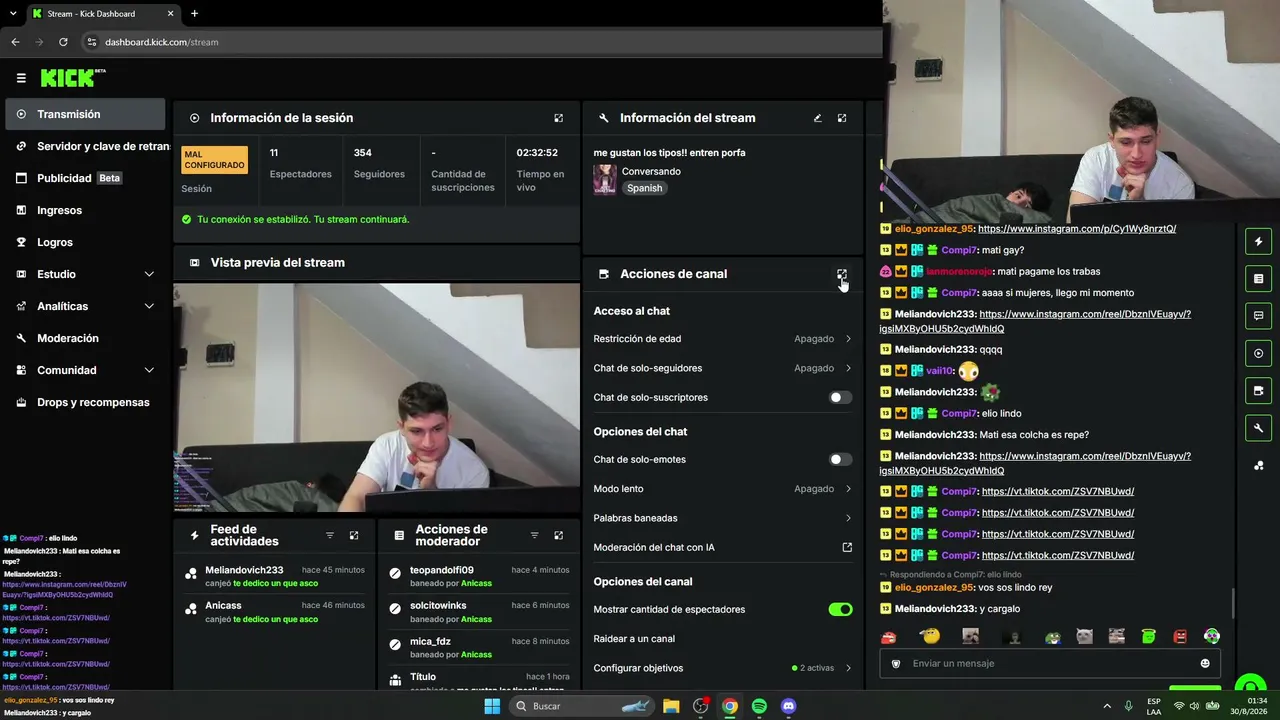Expand the Información del stream panel
The height and width of the screenshot is (720, 1280).
pos(842,118)
